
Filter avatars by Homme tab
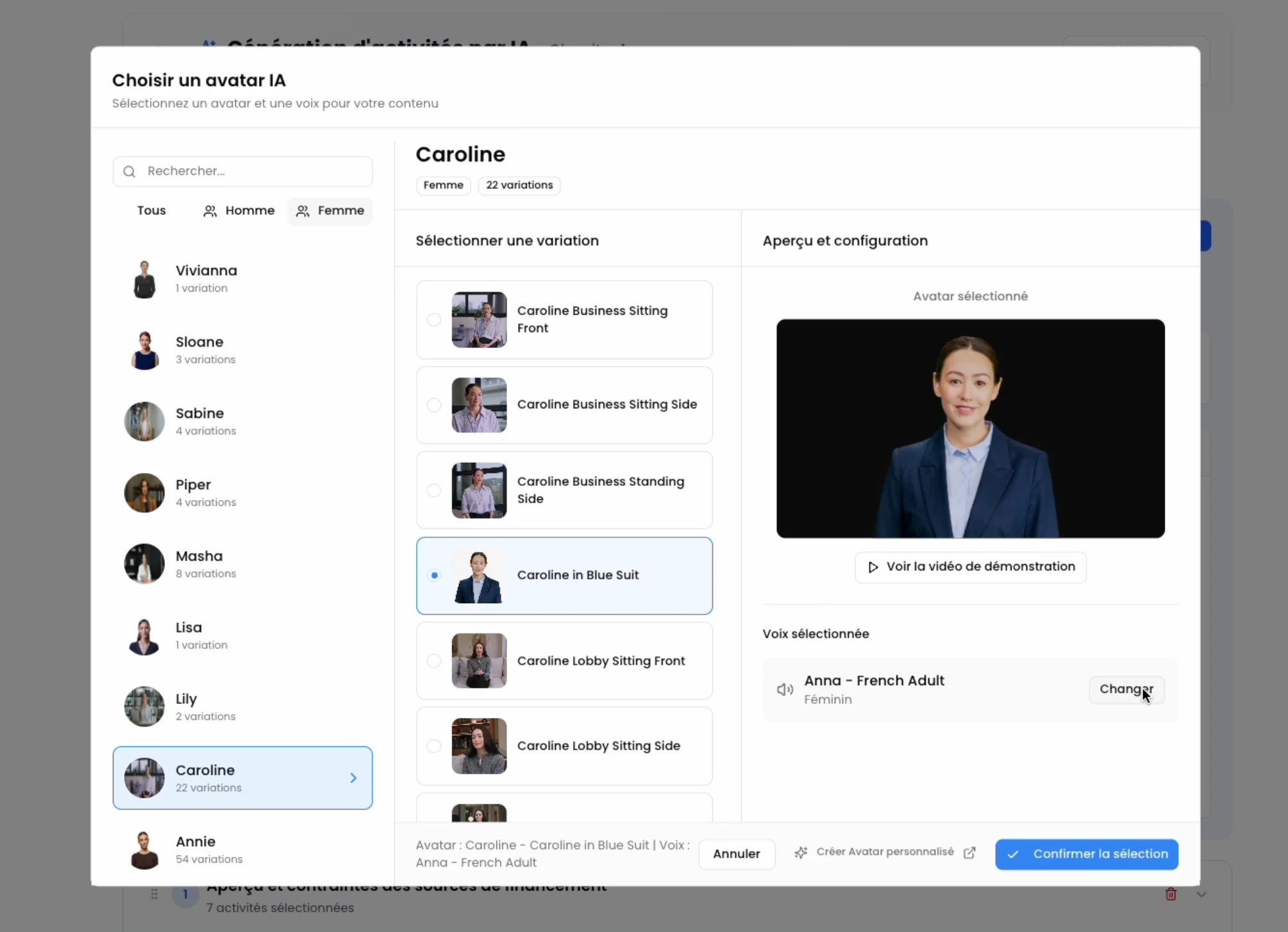(238, 210)
